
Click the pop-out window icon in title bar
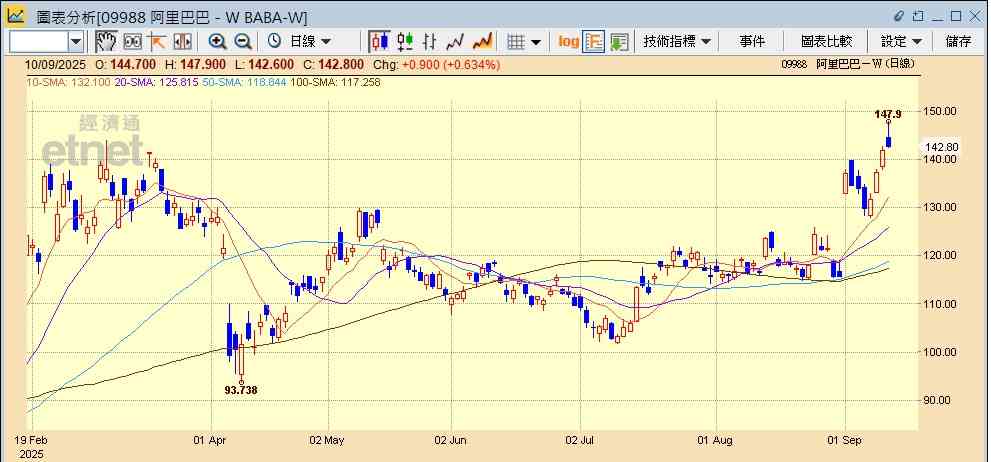coord(918,16)
